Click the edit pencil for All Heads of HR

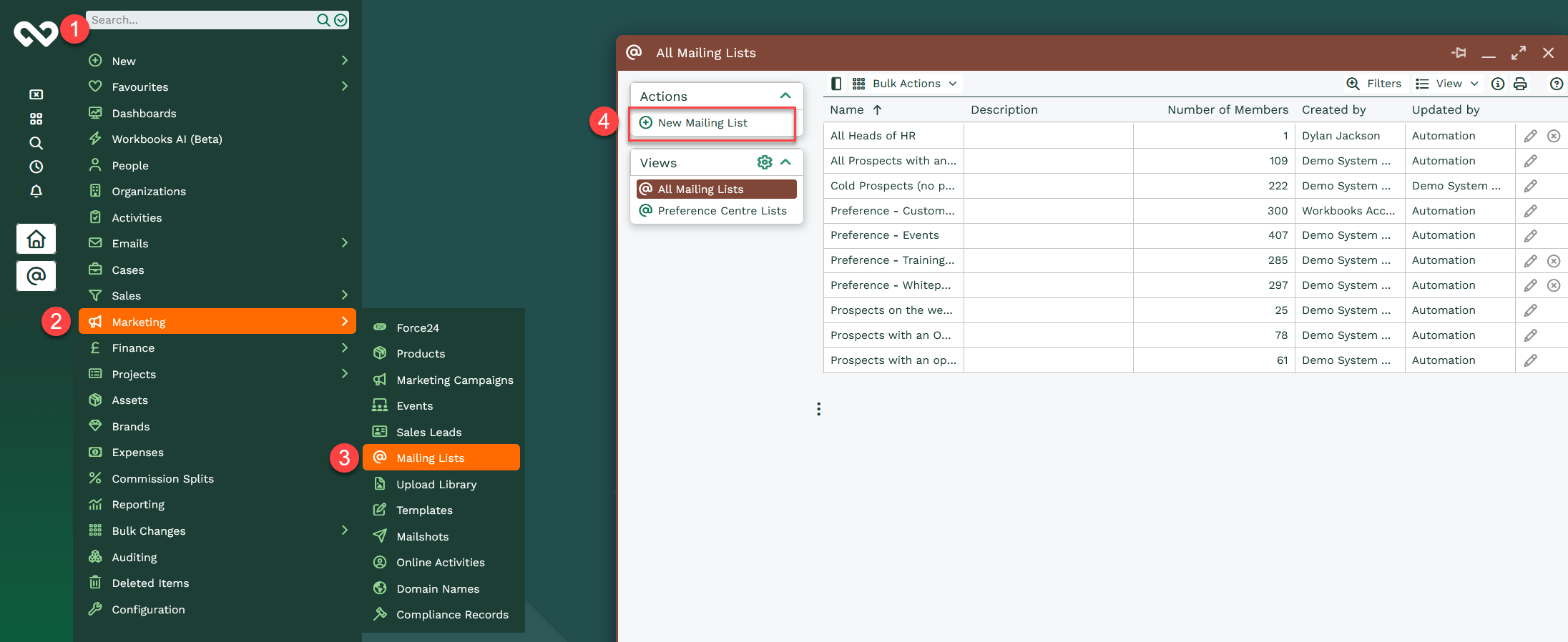(1530, 136)
